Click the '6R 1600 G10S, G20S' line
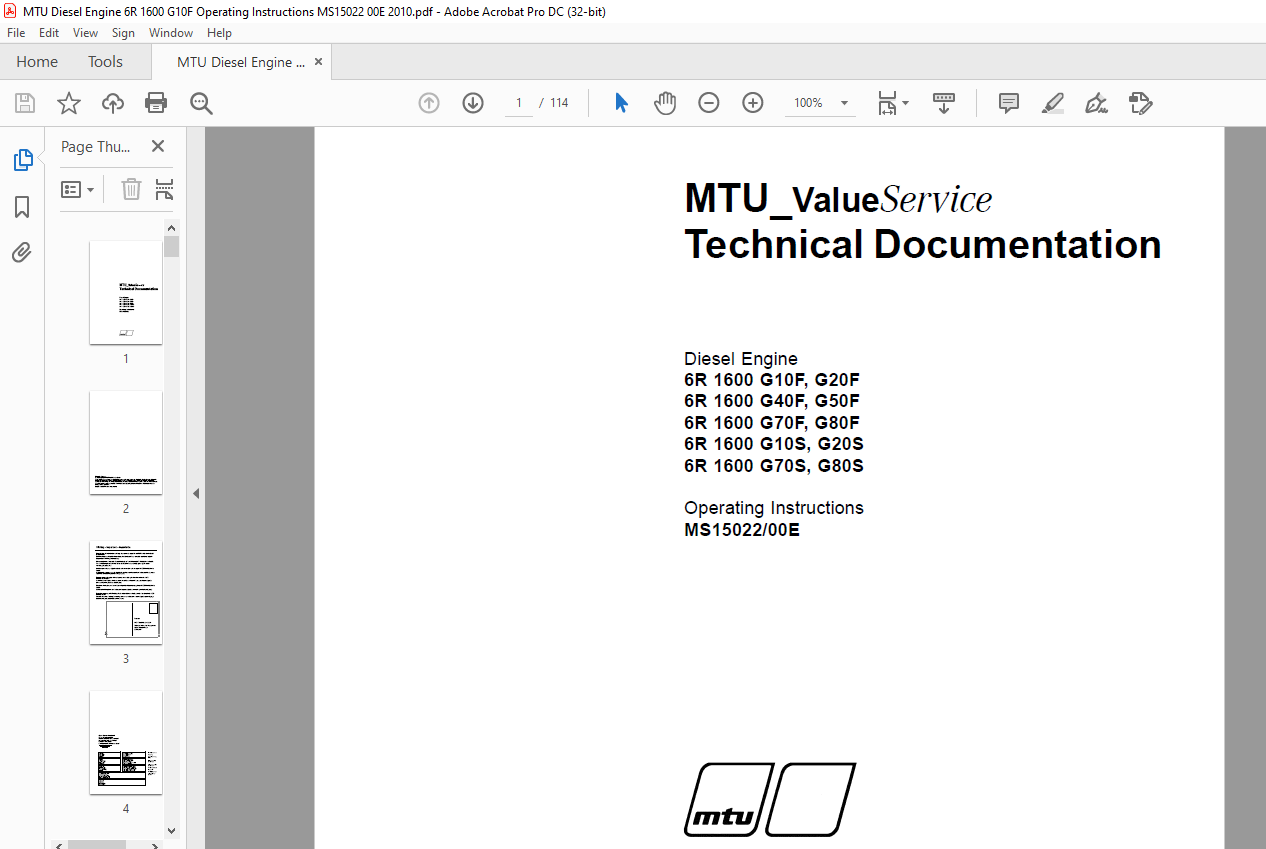The height and width of the screenshot is (849, 1266). [x=774, y=444]
